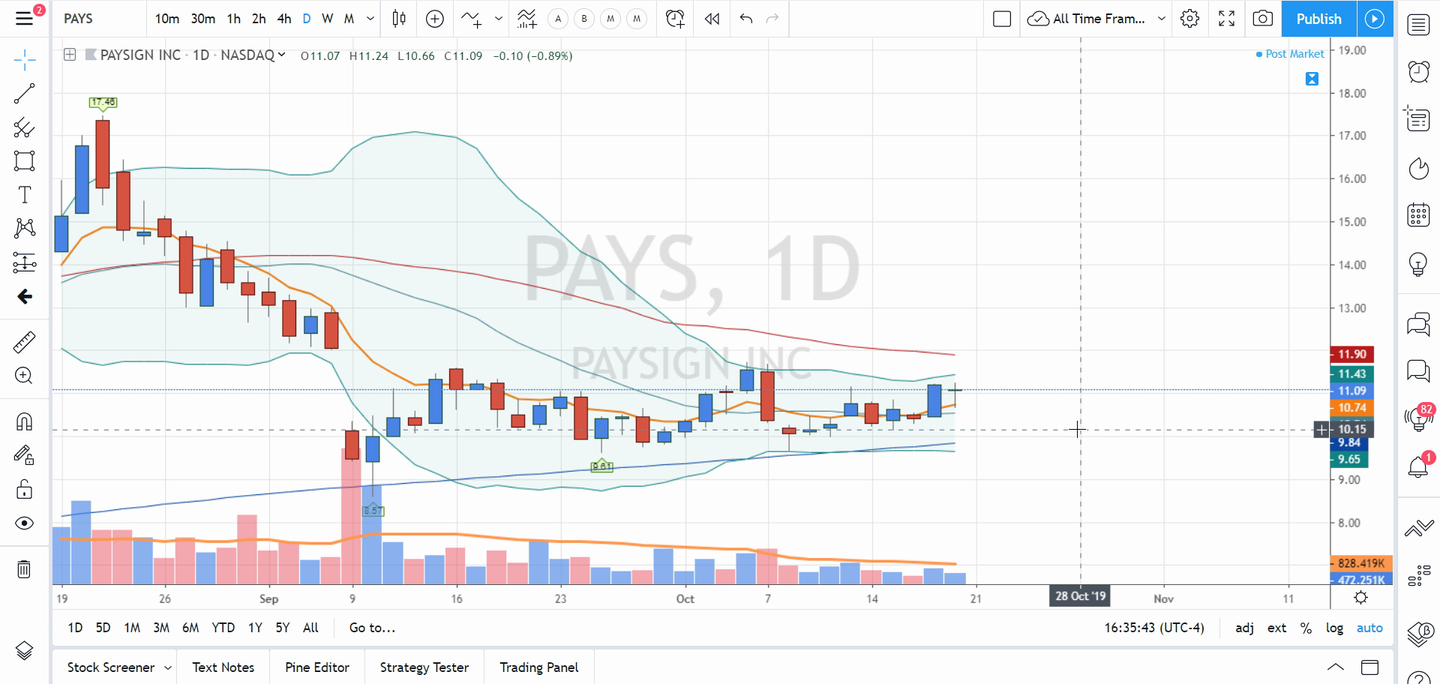Click the play icon beside Publish
1440x684 pixels.
click(1375, 18)
